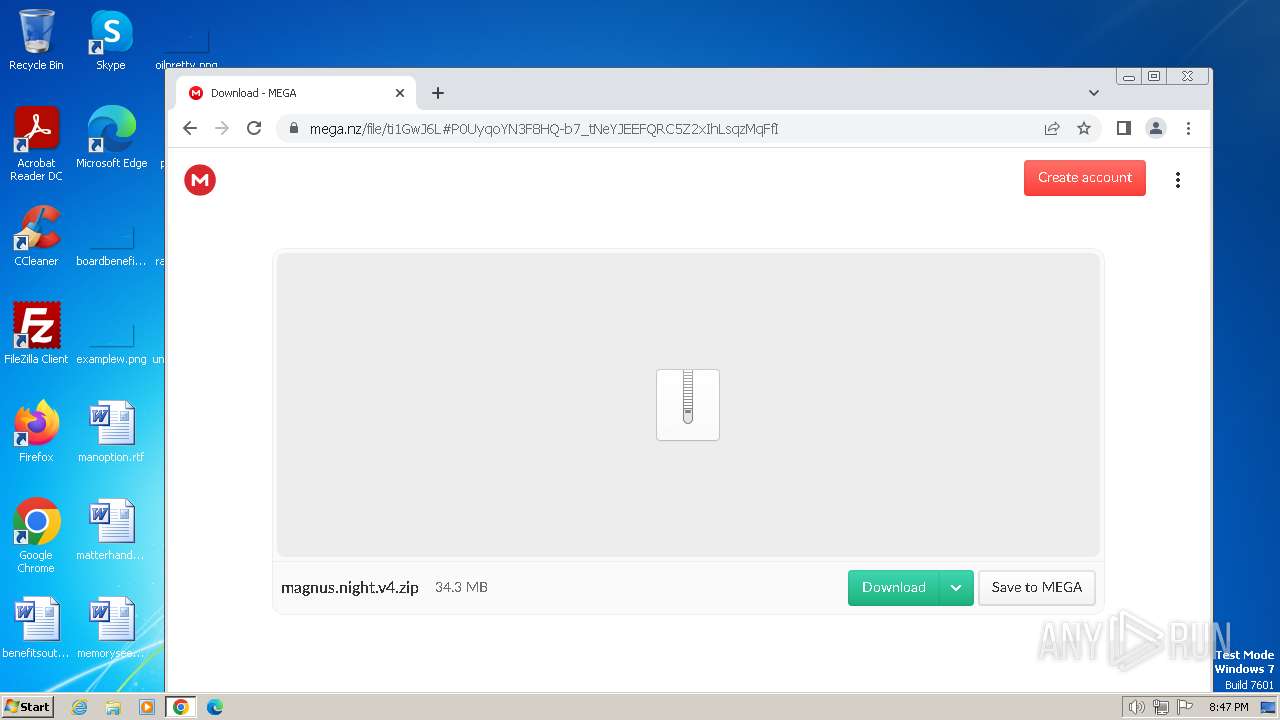Open MEGA page three-dot menu
The width and height of the screenshot is (1280, 720).
point(1178,180)
